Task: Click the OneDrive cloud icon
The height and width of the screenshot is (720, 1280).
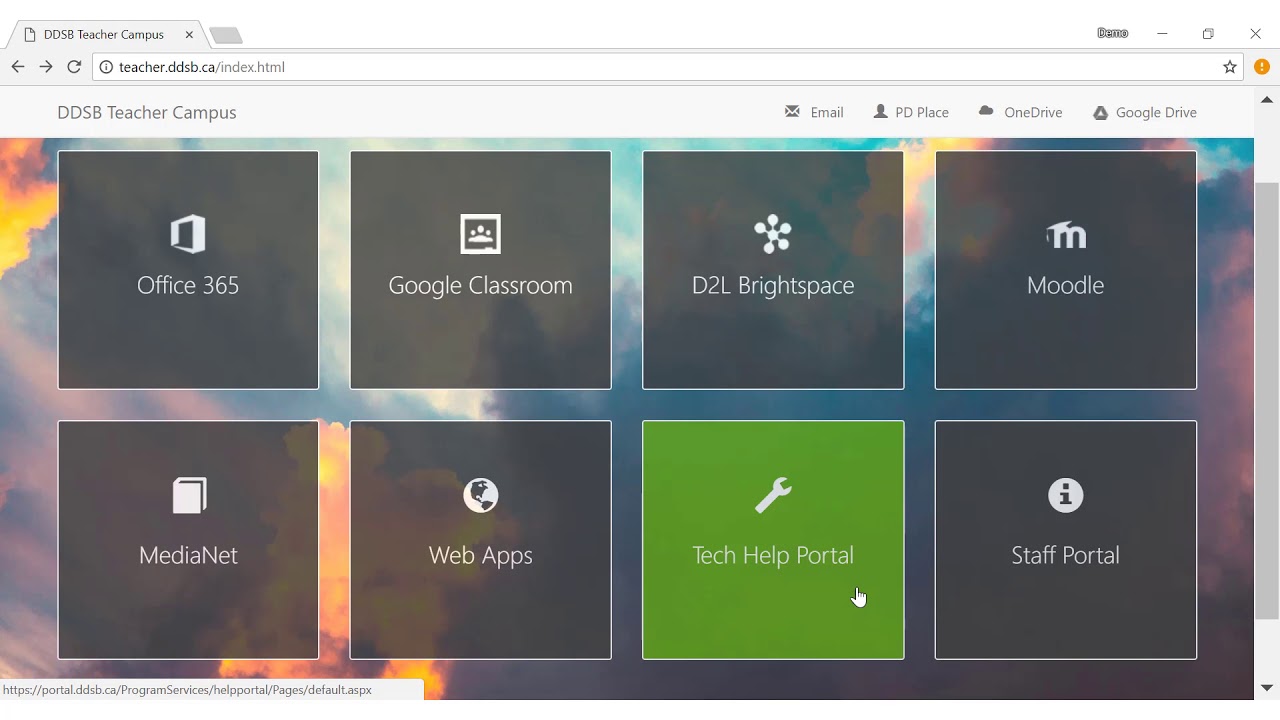Action: [x=986, y=111]
